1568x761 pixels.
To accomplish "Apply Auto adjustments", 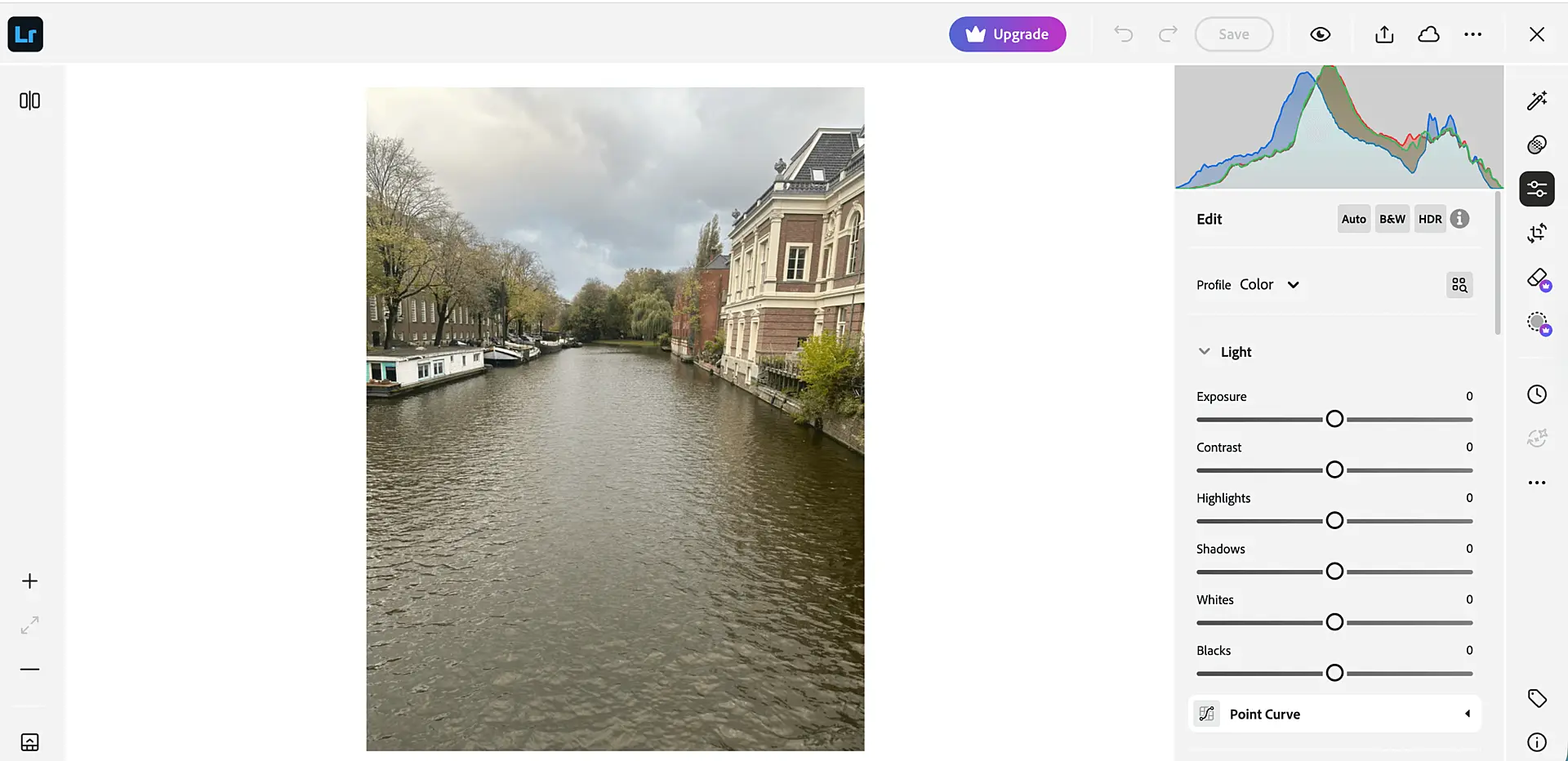I will (1353, 219).
